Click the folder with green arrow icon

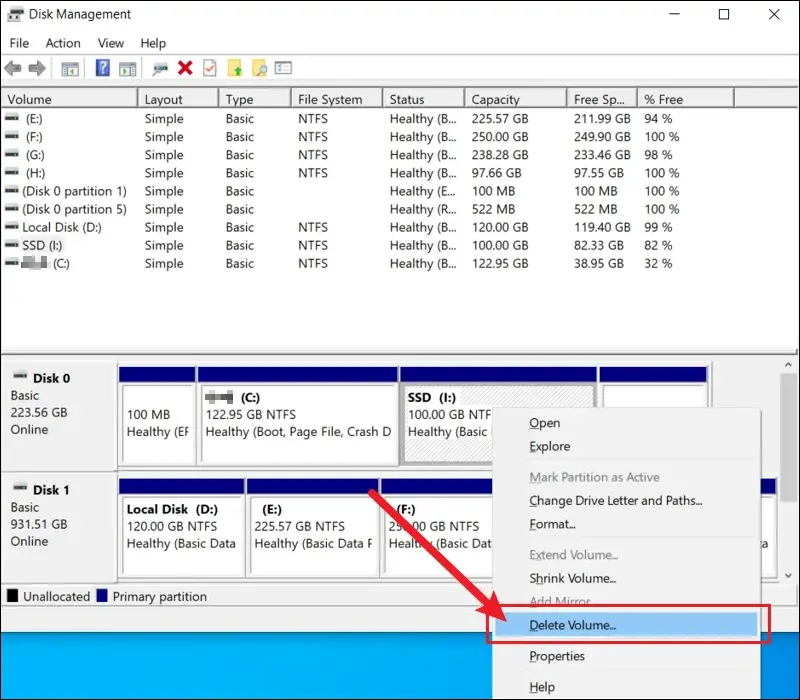click(235, 68)
